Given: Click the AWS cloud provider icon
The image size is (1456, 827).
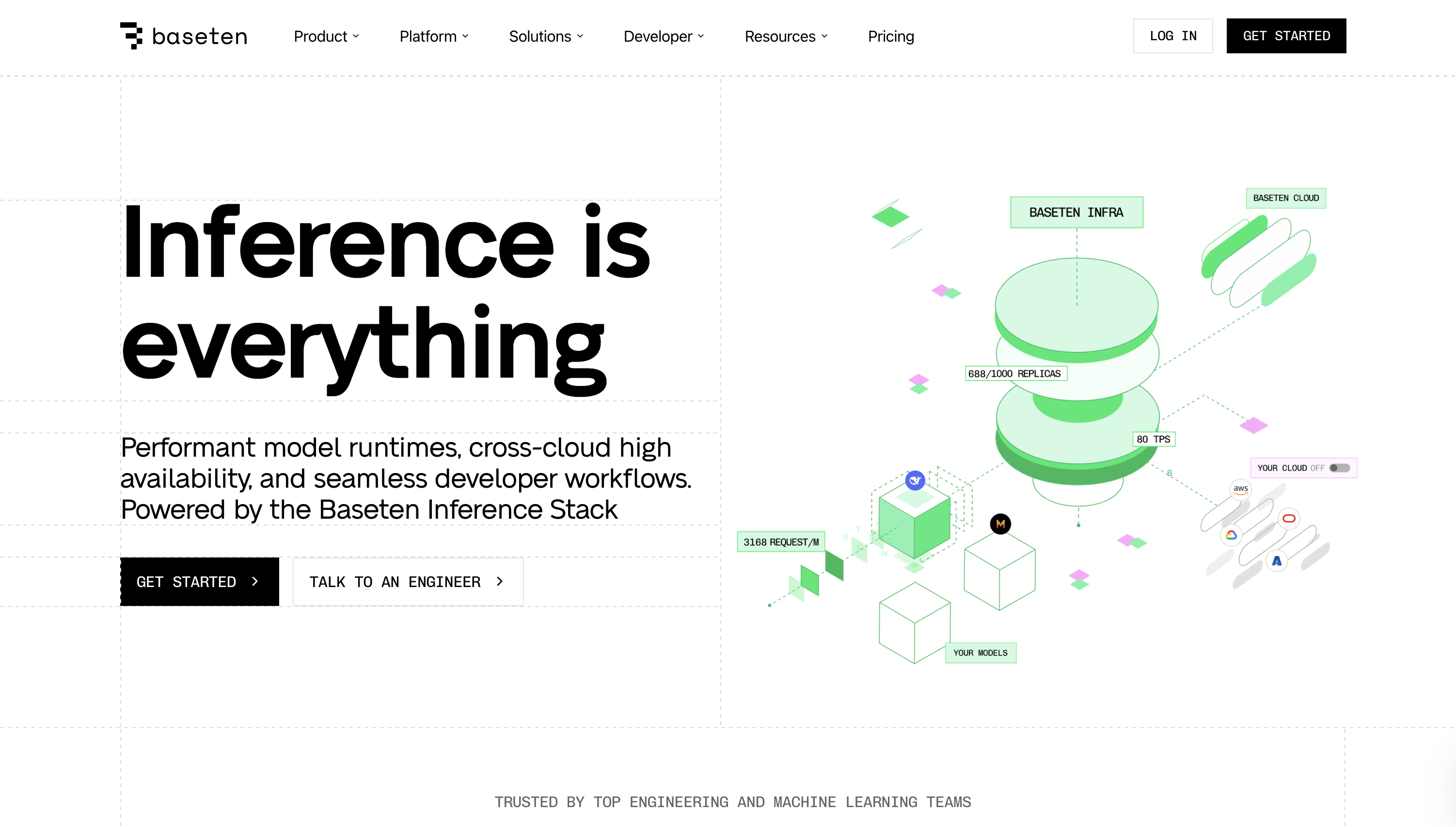Looking at the screenshot, I should pos(1241,489).
